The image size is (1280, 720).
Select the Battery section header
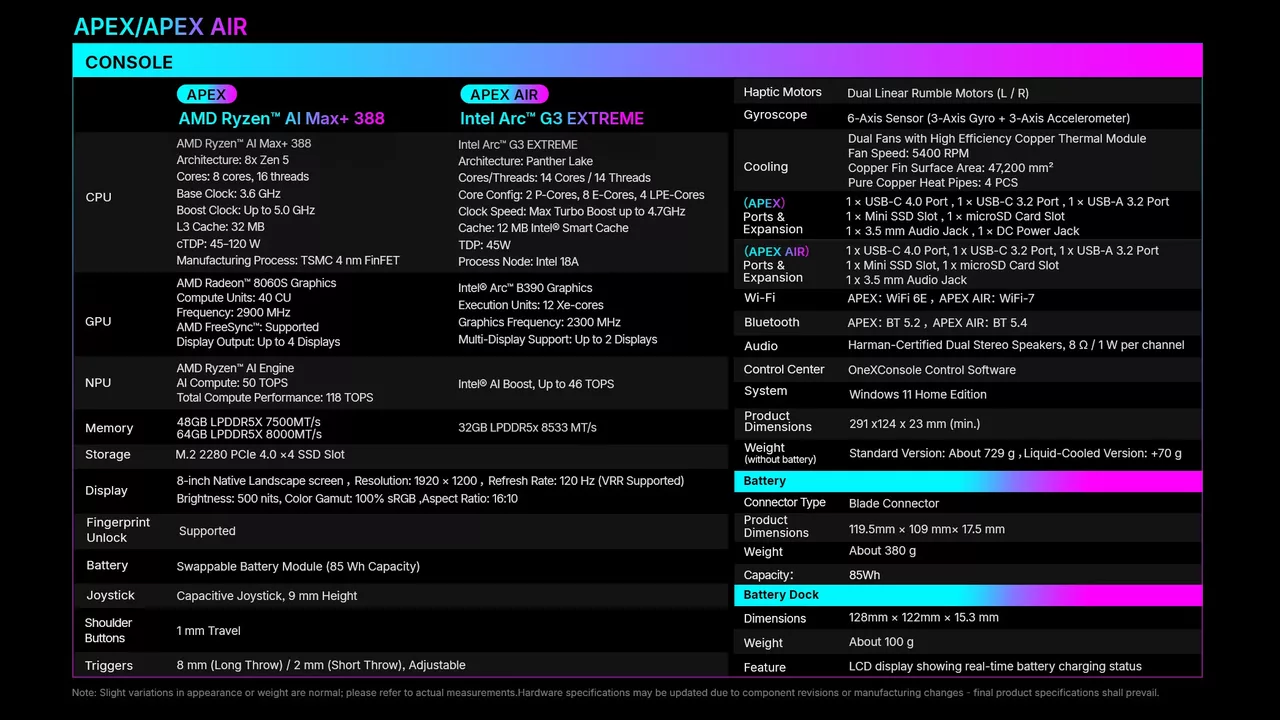pyautogui.click(x=968, y=481)
